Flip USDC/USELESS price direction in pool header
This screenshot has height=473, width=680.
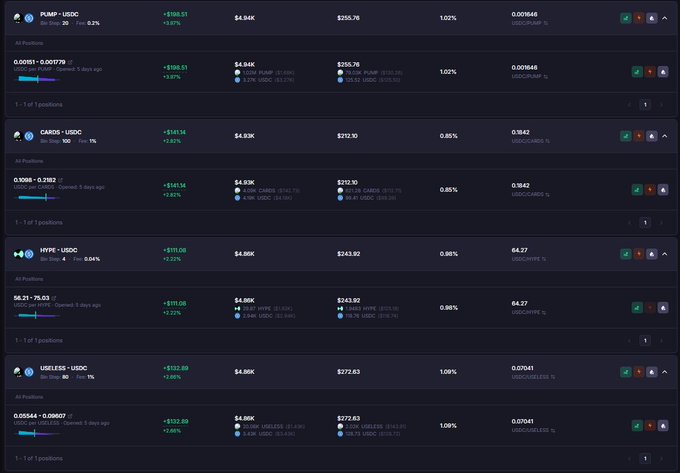[552, 377]
